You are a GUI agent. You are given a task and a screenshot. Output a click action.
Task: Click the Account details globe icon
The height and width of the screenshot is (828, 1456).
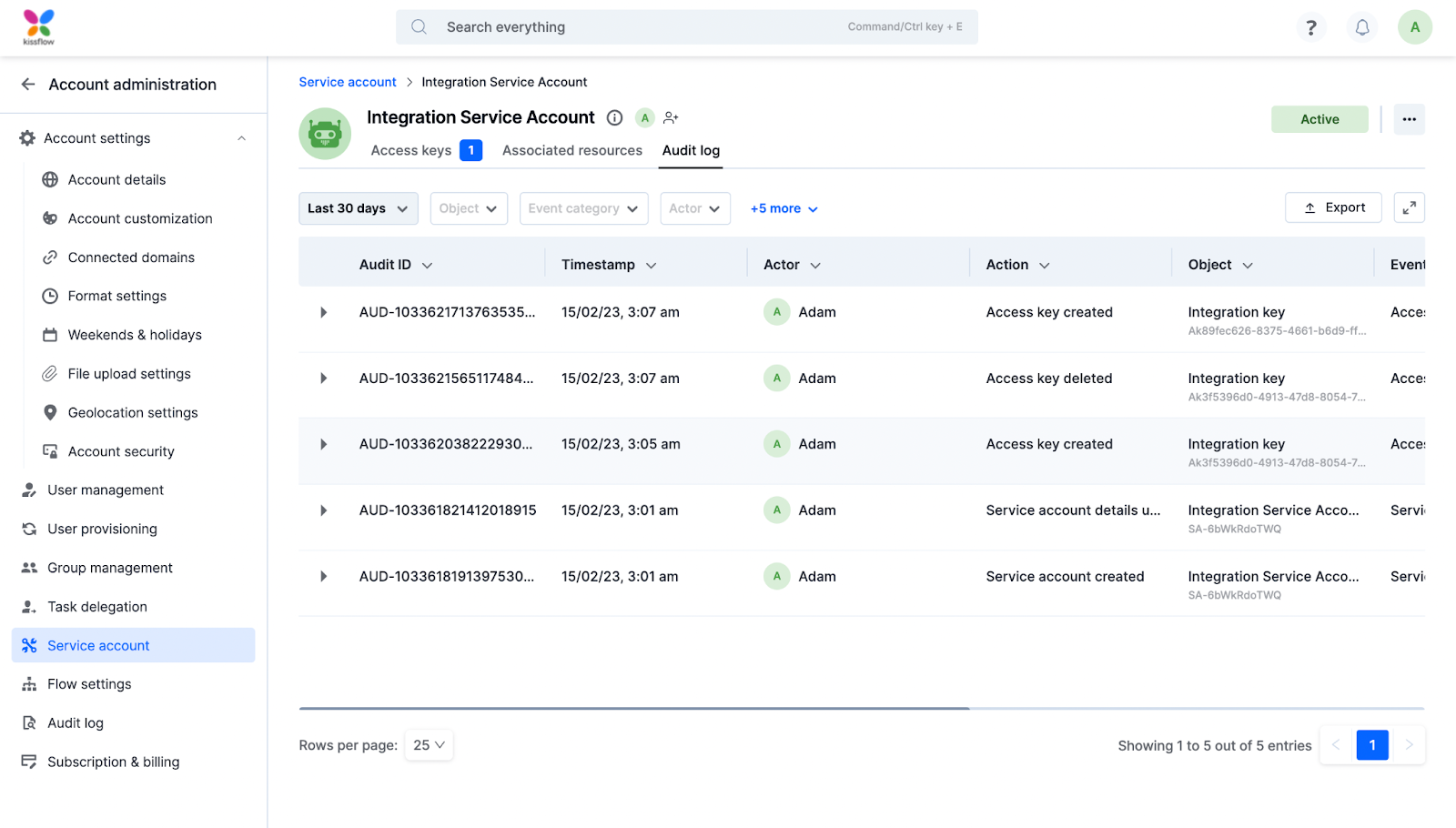(50, 179)
